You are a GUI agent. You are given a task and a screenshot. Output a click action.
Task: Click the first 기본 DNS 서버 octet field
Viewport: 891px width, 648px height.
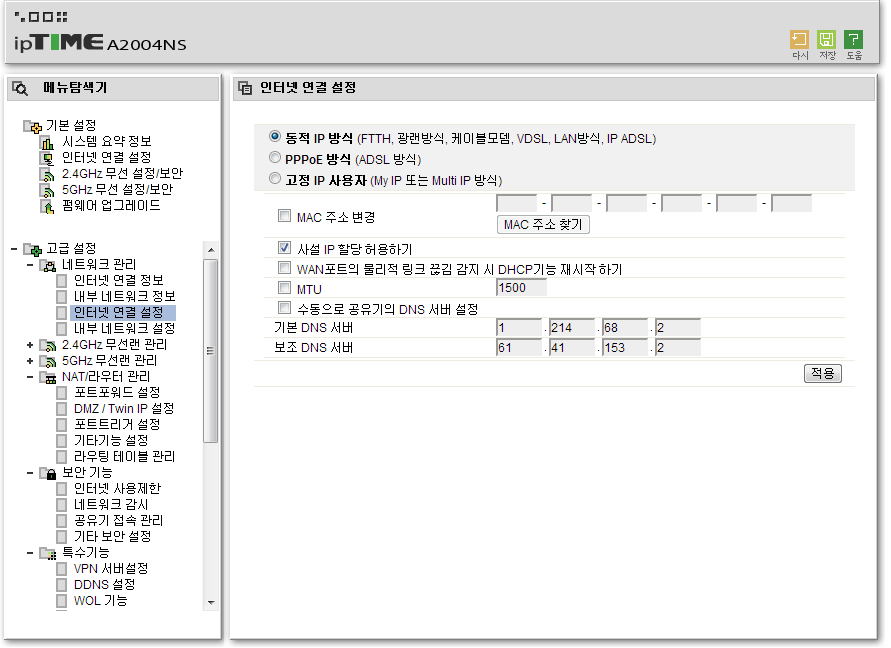click(519, 328)
